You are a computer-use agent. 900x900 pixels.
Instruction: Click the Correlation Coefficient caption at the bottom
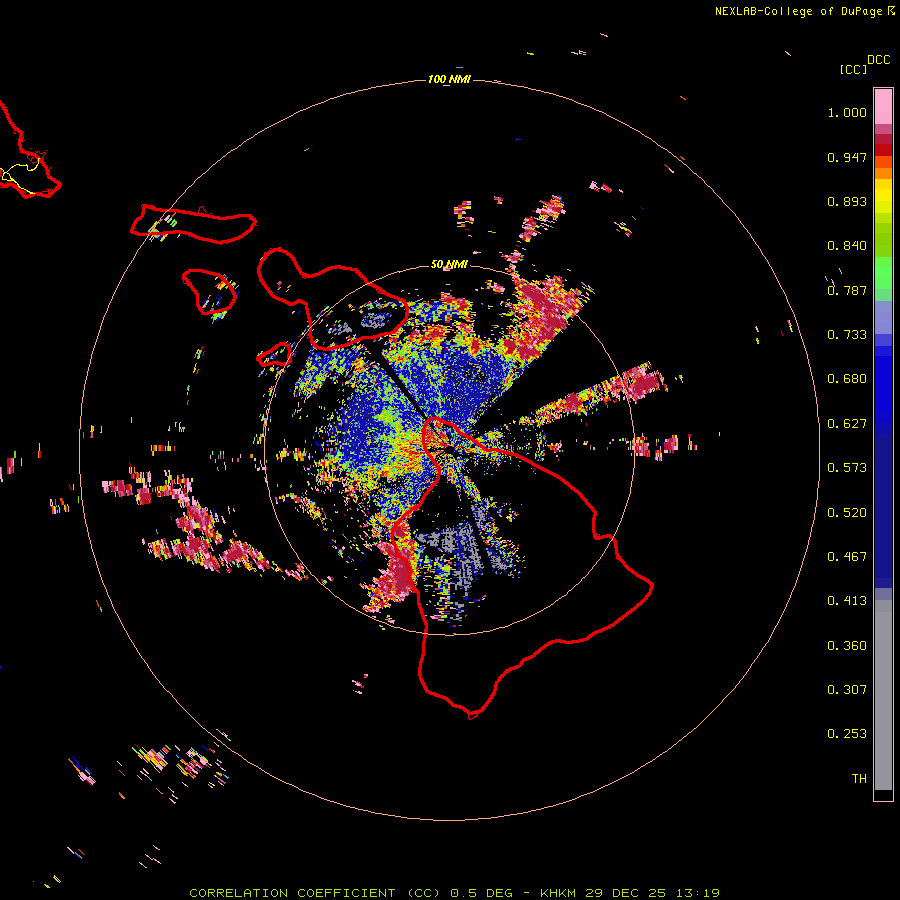tap(454, 893)
